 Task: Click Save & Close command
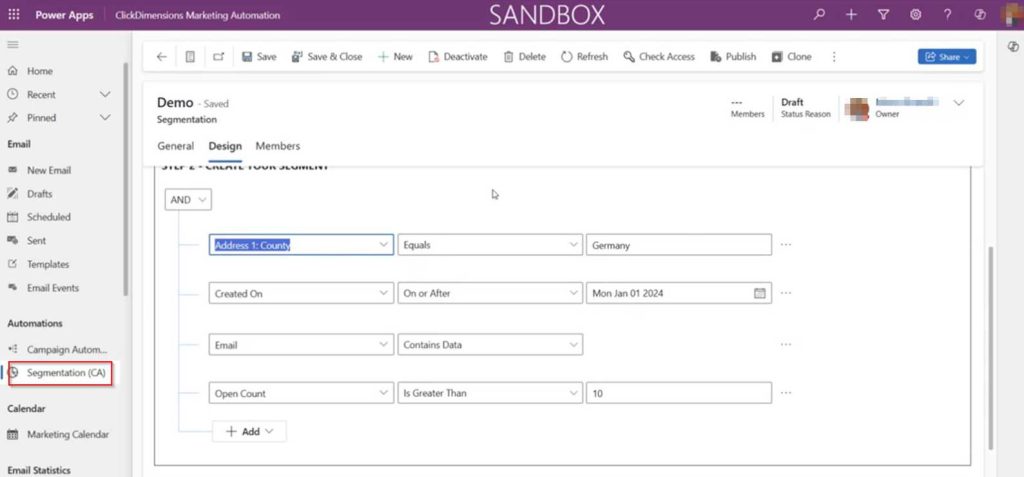(x=327, y=57)
